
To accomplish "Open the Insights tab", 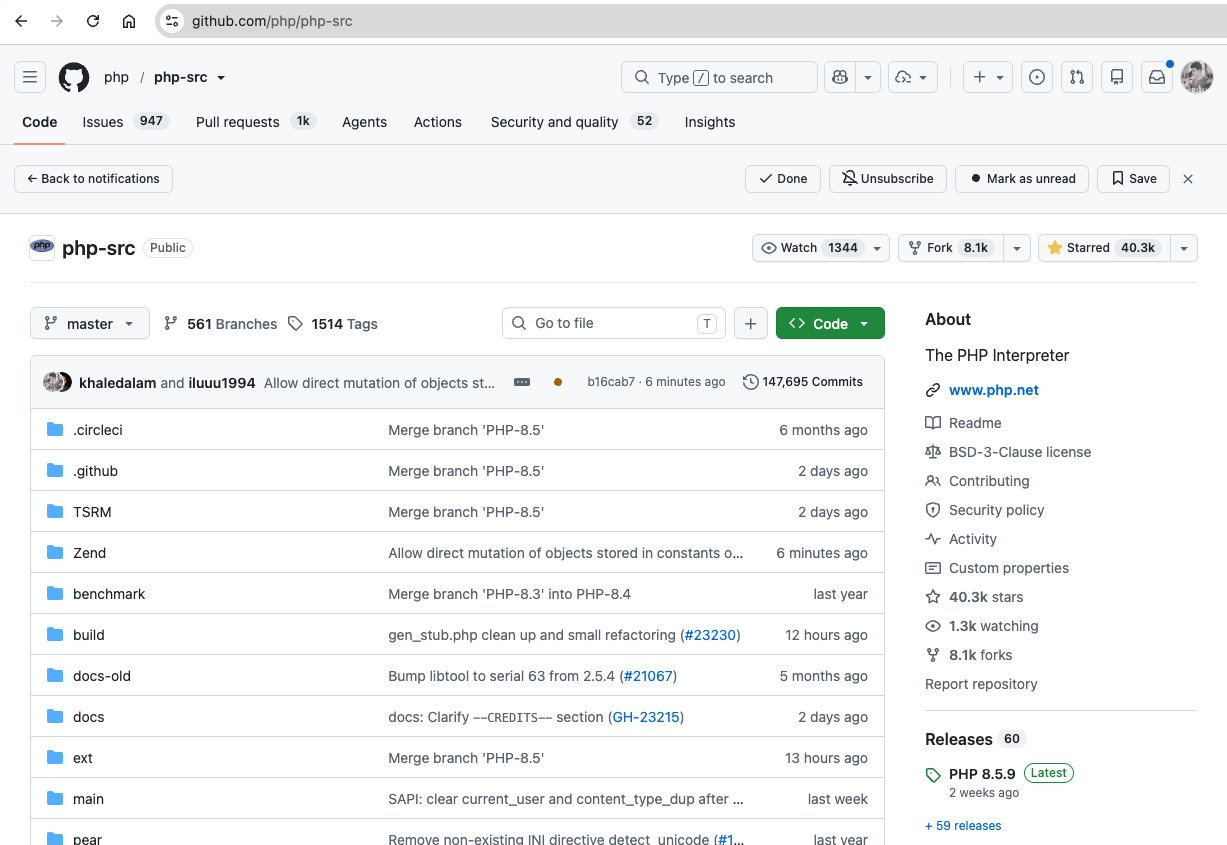I will [x=710, y=122].
